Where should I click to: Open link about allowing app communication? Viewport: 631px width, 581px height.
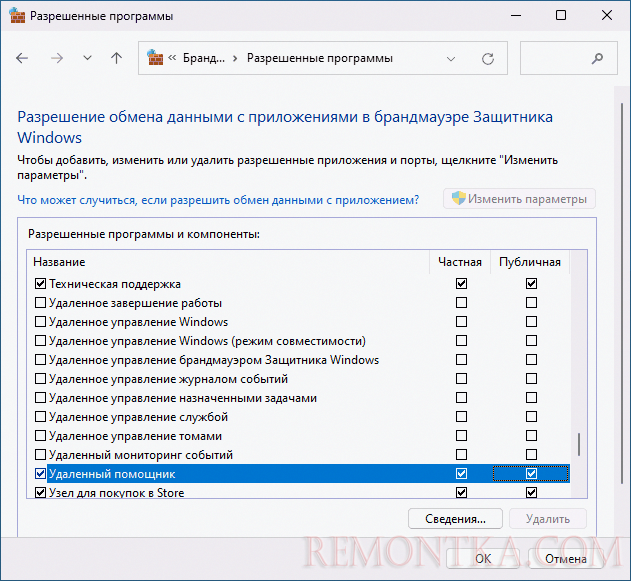(218, 200)
